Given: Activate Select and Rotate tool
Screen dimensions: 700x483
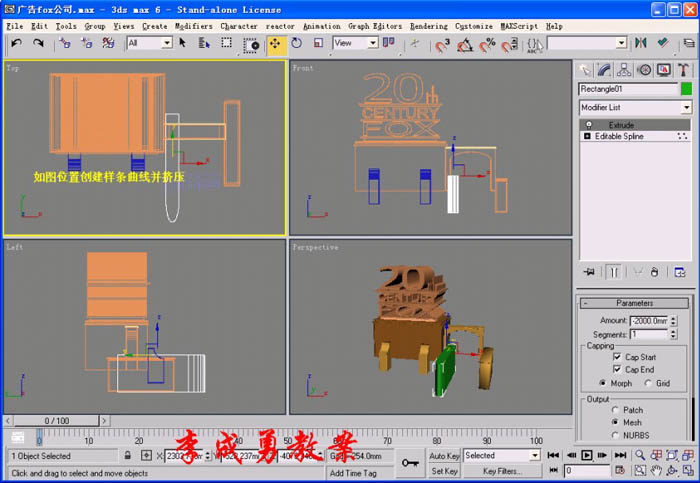Looking at the screenshot, I should [296, 43].
